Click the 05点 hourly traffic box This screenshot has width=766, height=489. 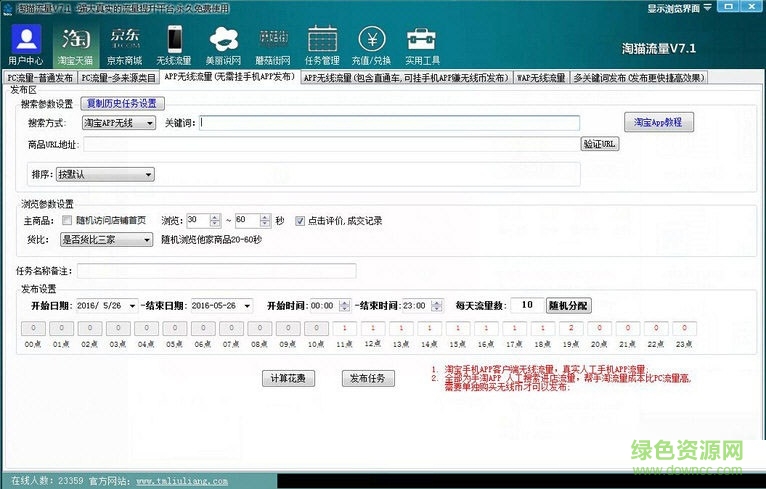[x=175, y=328]
